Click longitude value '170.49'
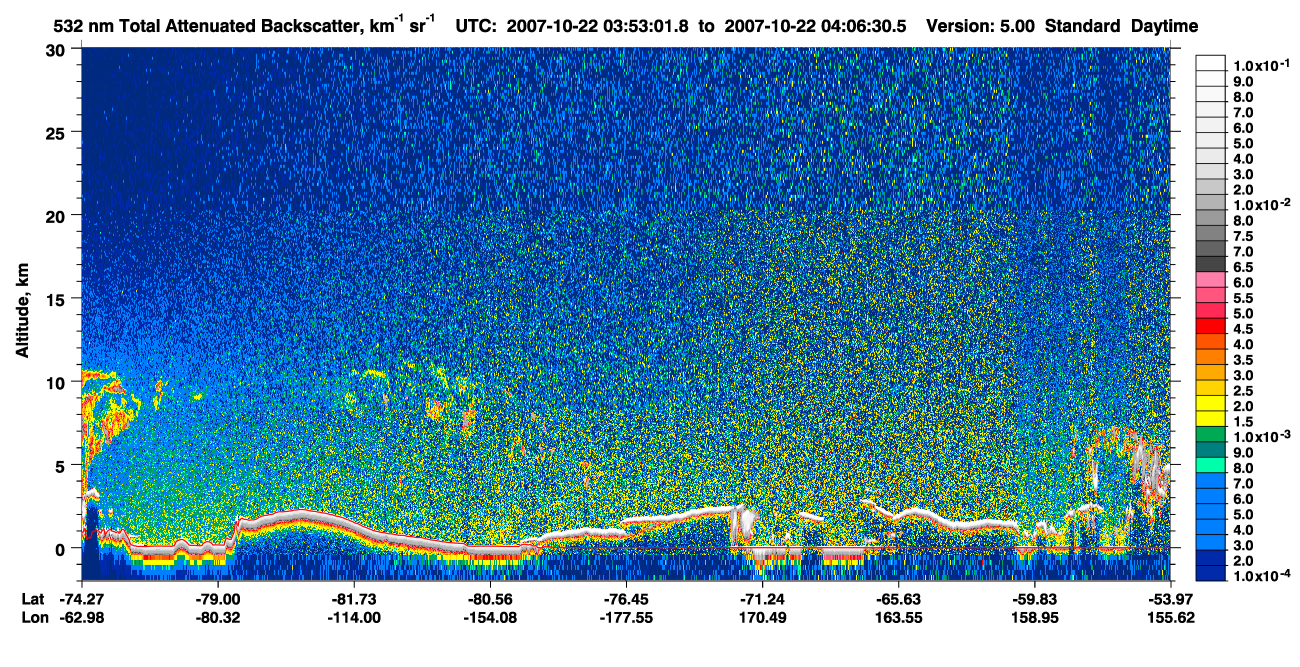Image resolution: width=1300 pixels, height=667 pixels. point(761,618)
